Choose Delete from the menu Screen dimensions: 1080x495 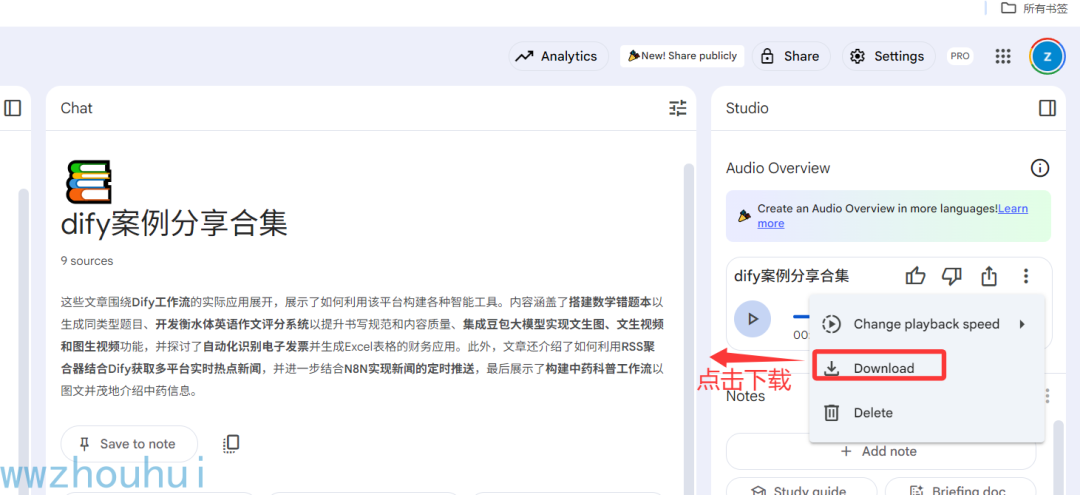click(x=926, y=413)
